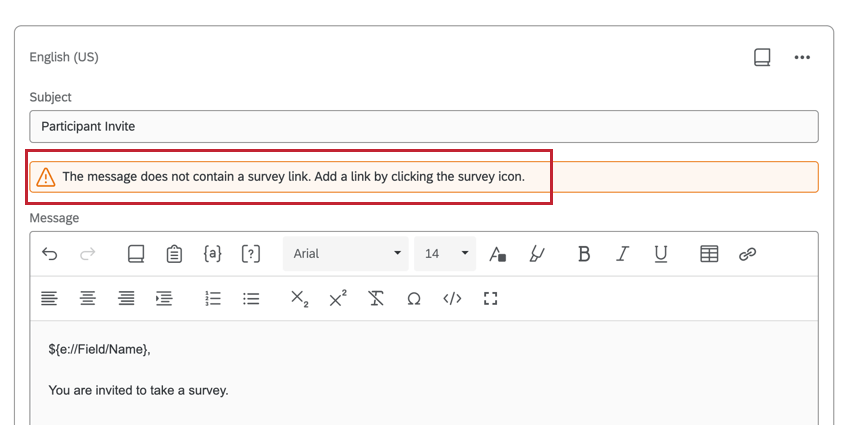This screenshot has height=425, width=850.
Task: Open the text color picker
Action: [x=498, y=254]
